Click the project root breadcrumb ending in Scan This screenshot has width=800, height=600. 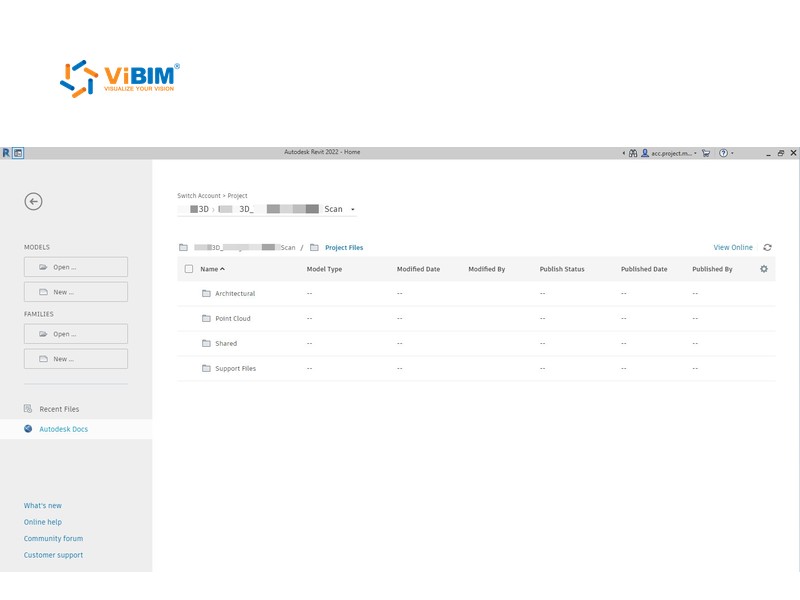(244, 247)
